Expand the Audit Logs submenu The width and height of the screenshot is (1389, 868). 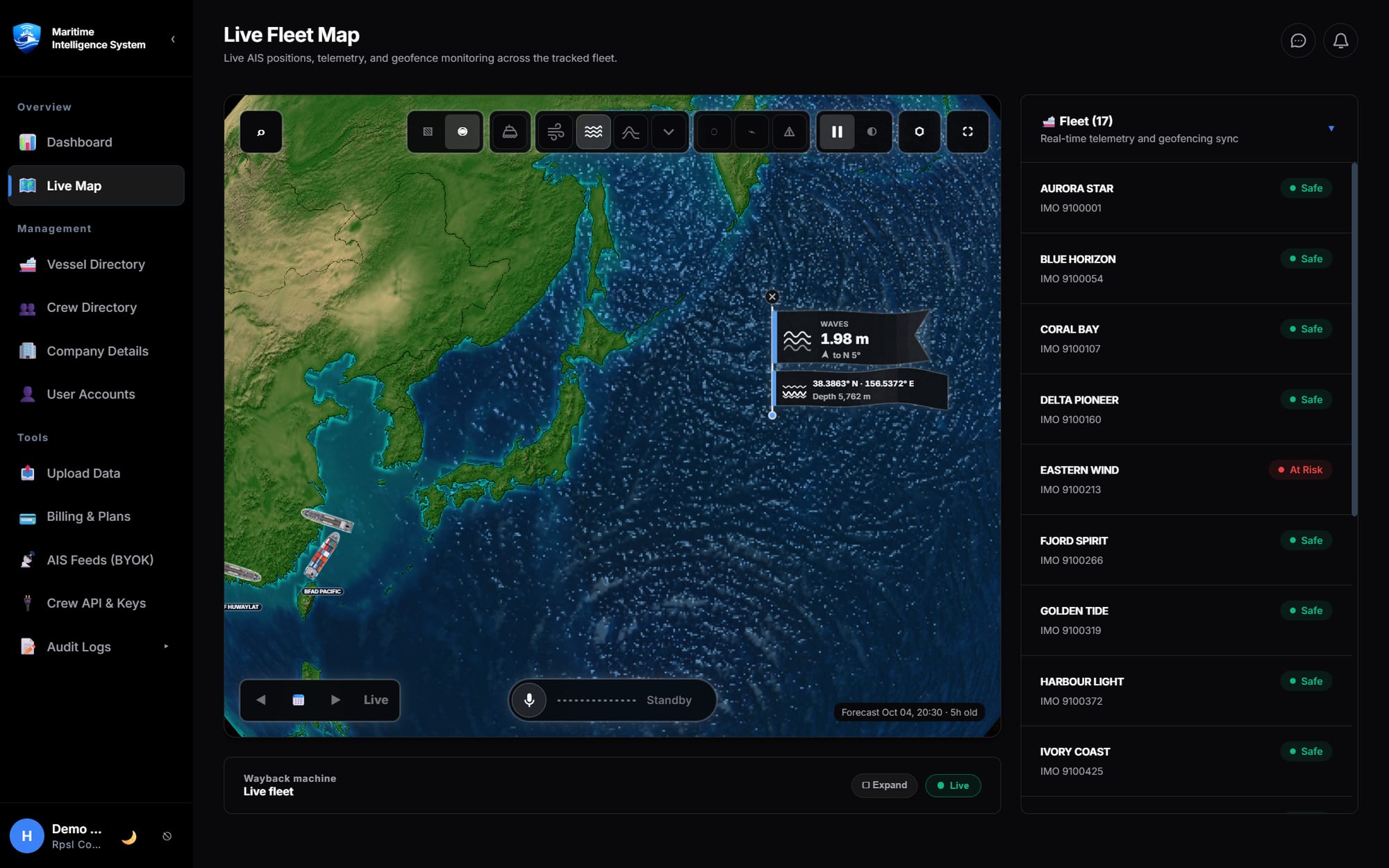pos(166,646)
